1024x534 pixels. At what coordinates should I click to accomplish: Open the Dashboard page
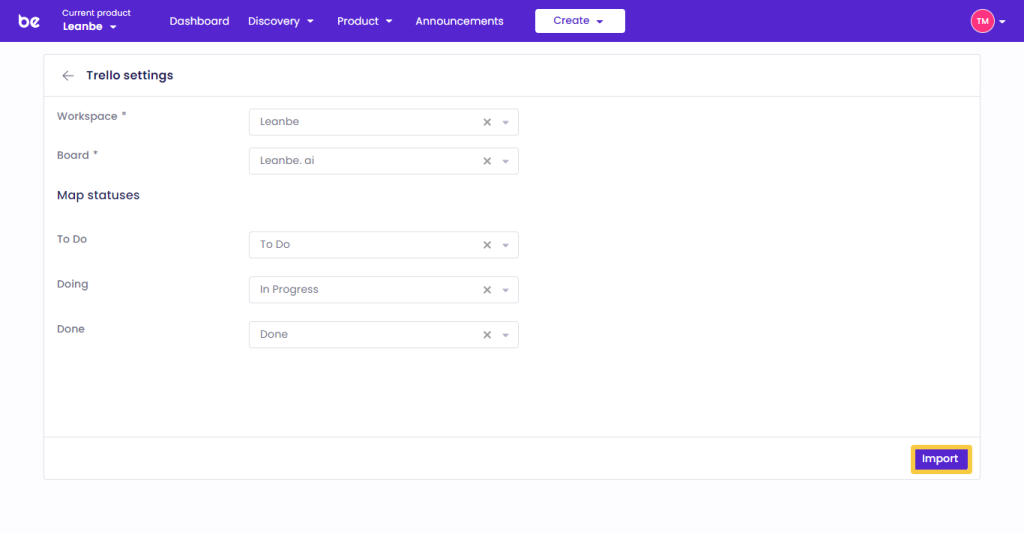click(199, 21)
